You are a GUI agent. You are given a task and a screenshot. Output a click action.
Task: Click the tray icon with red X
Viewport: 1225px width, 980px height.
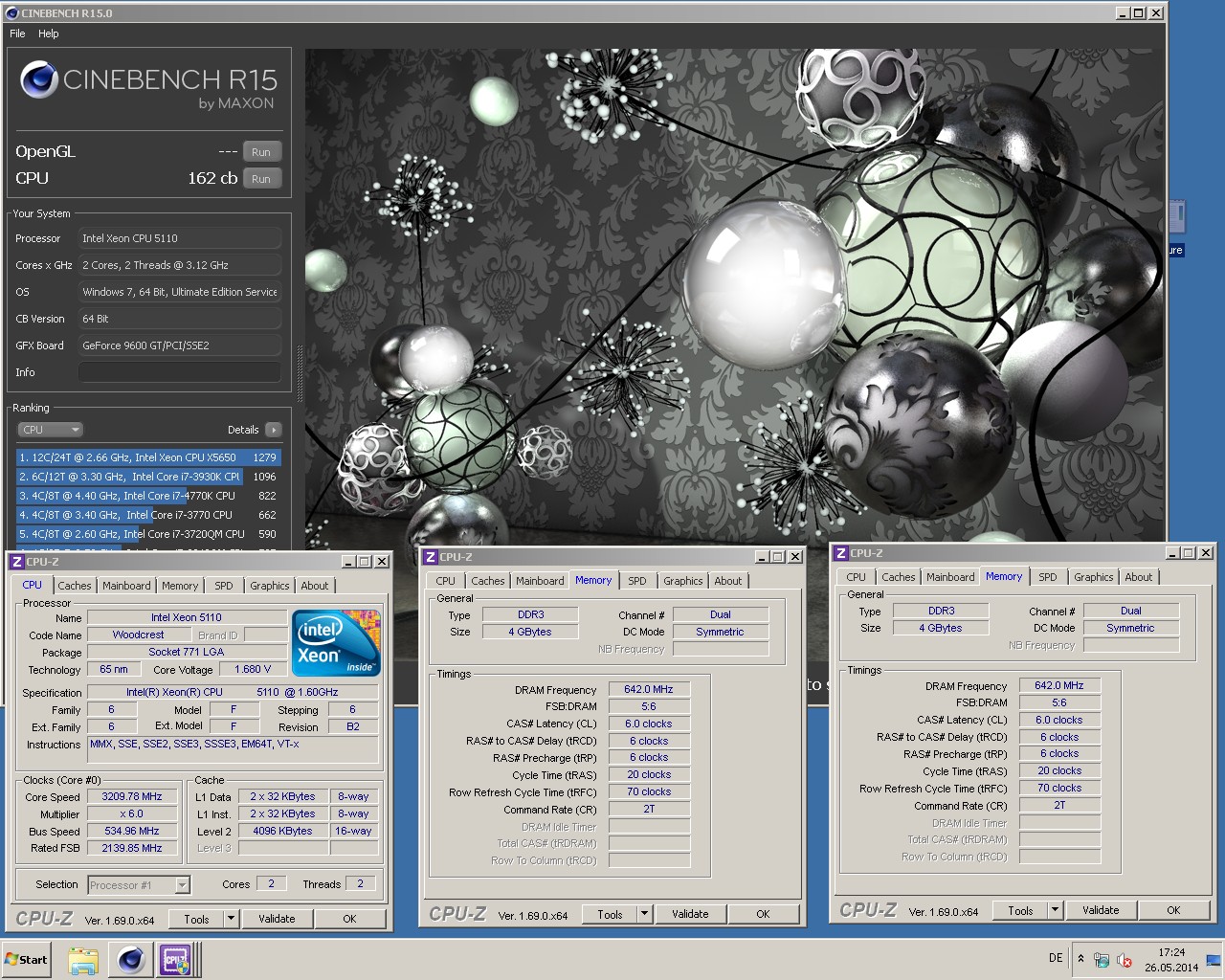click(x=1125, y=960)
